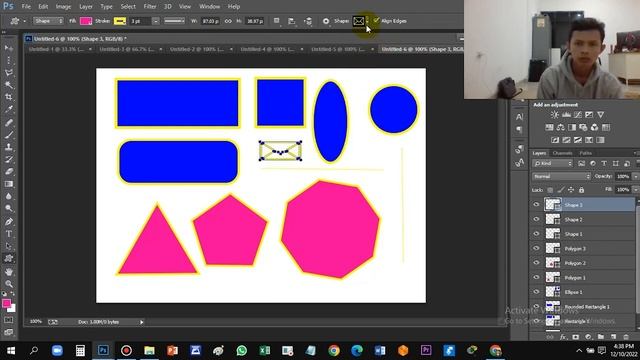The height and width of the screenshot is (360, 640).
Task: Open the Character panel icon
Action: click(519, 117)
